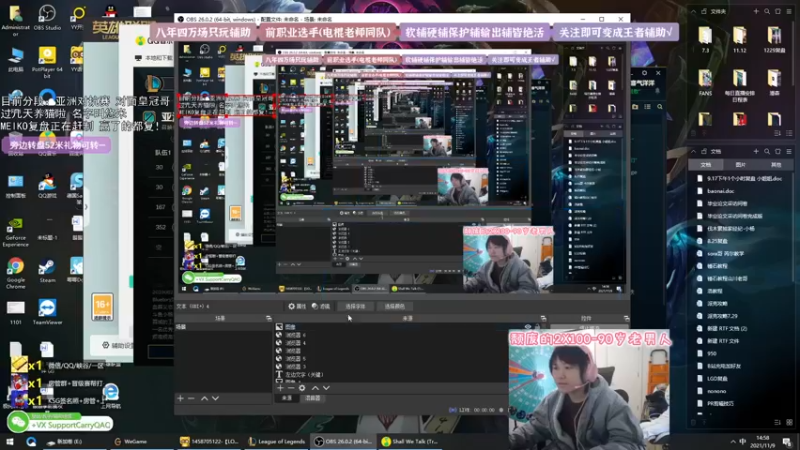Add item in 文件夹 panel header

tap(756, 11)
